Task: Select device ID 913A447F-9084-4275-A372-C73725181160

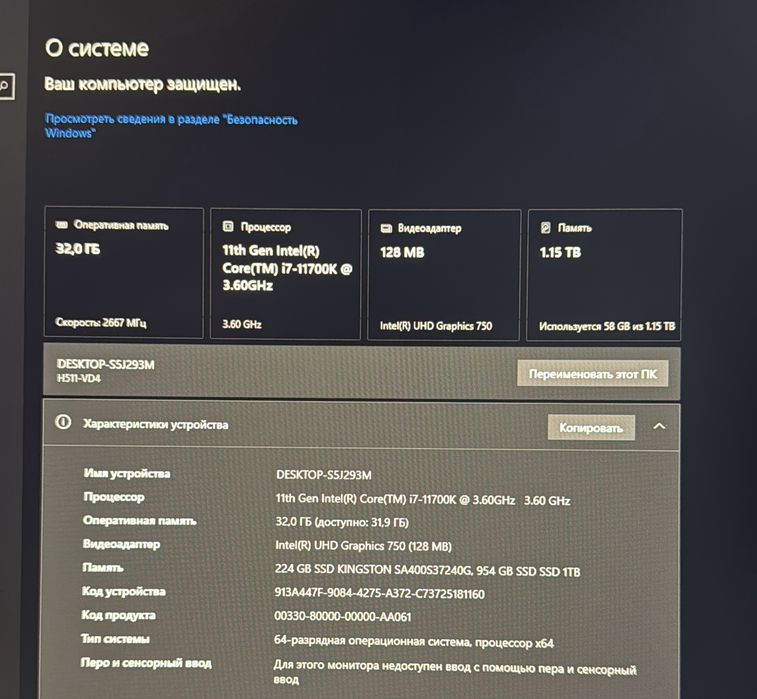Action: [x=379, y=593]
